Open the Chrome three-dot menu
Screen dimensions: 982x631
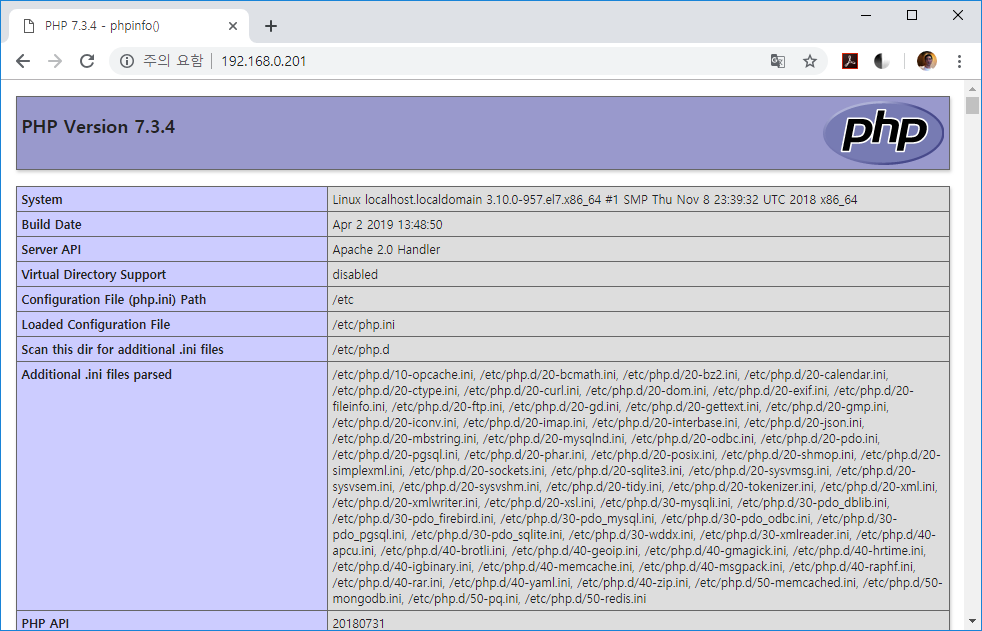959,61
